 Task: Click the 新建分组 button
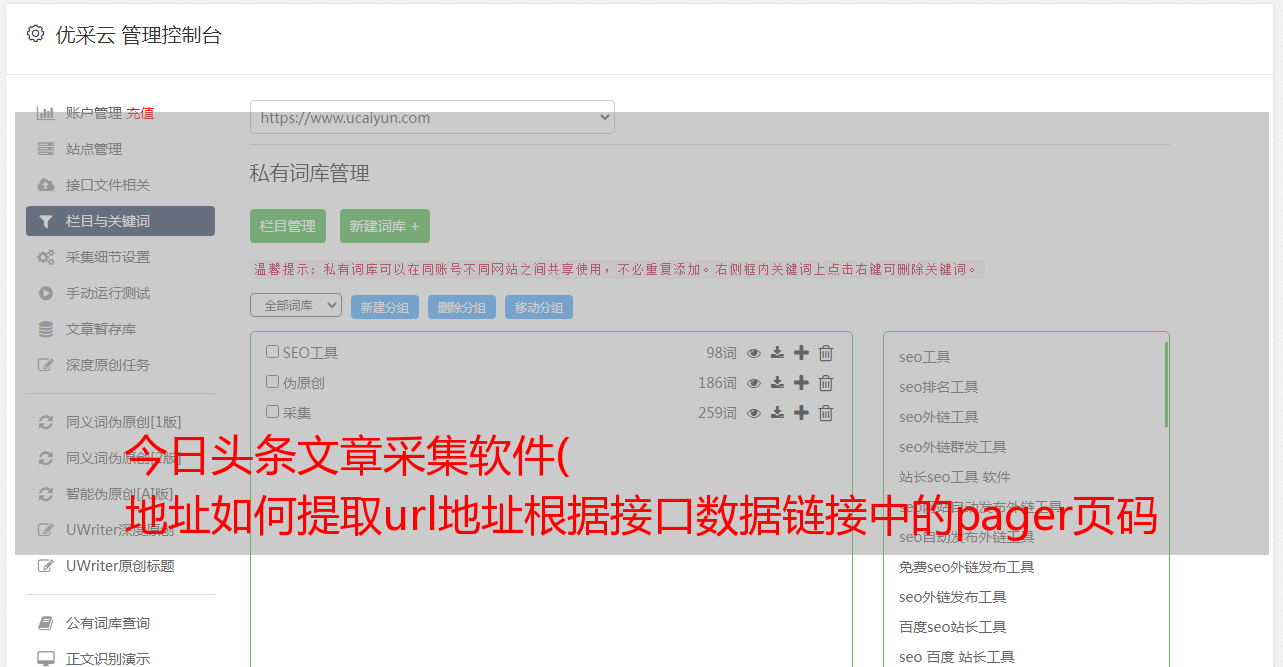tap(385, 307)
